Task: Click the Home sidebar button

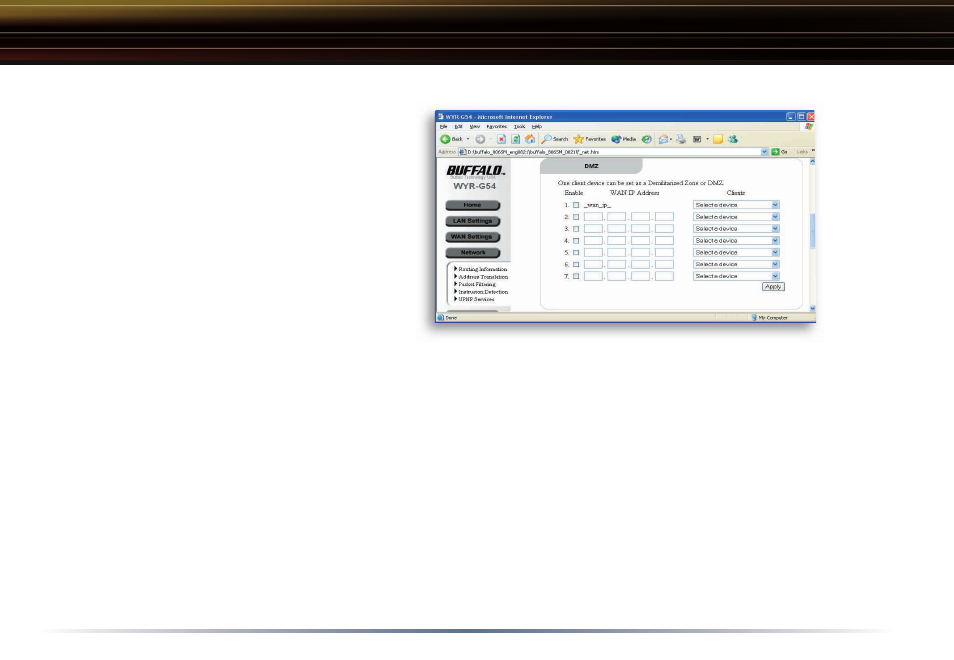Action: click(473, 205)
